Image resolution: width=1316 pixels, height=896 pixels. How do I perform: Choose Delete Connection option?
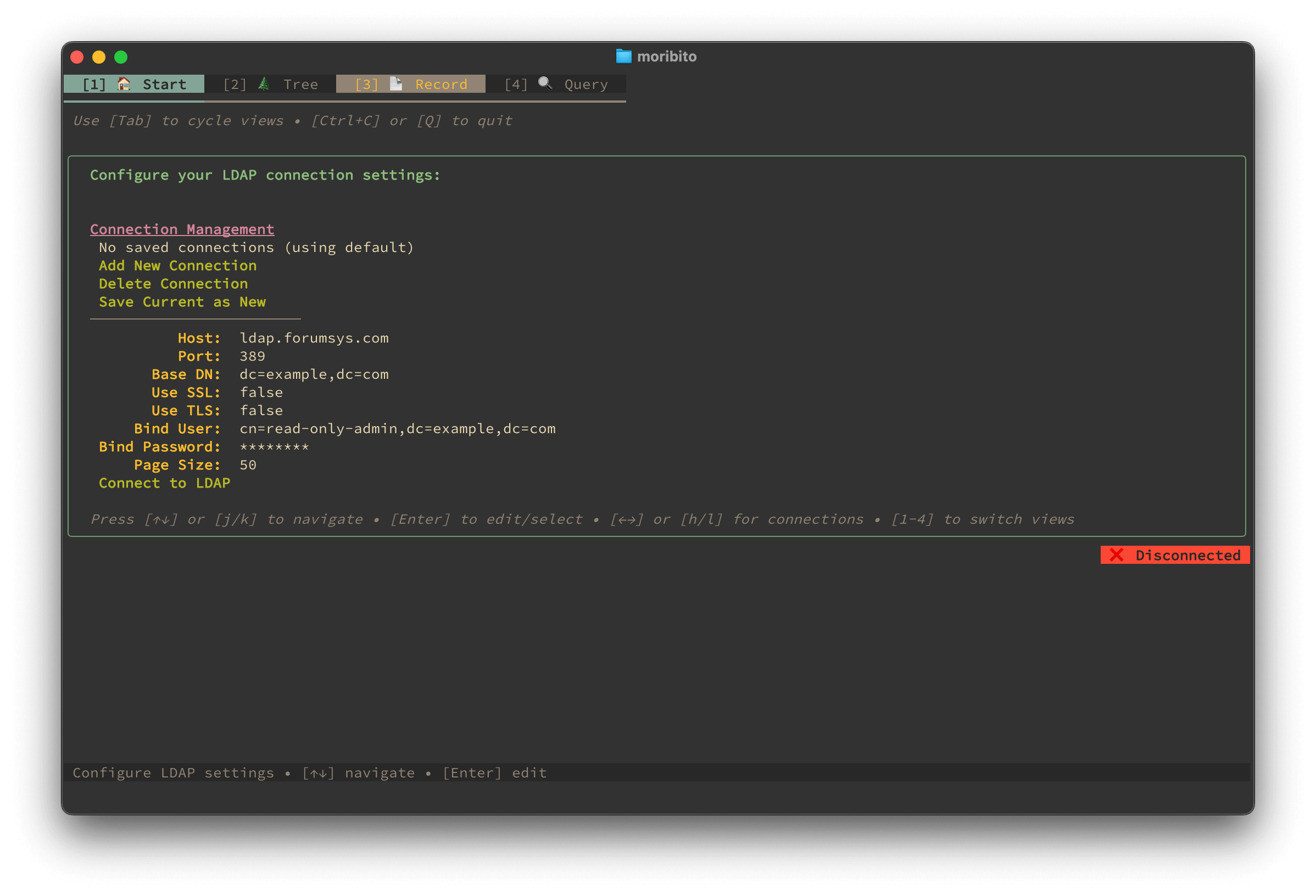click(x=173, y=284)
